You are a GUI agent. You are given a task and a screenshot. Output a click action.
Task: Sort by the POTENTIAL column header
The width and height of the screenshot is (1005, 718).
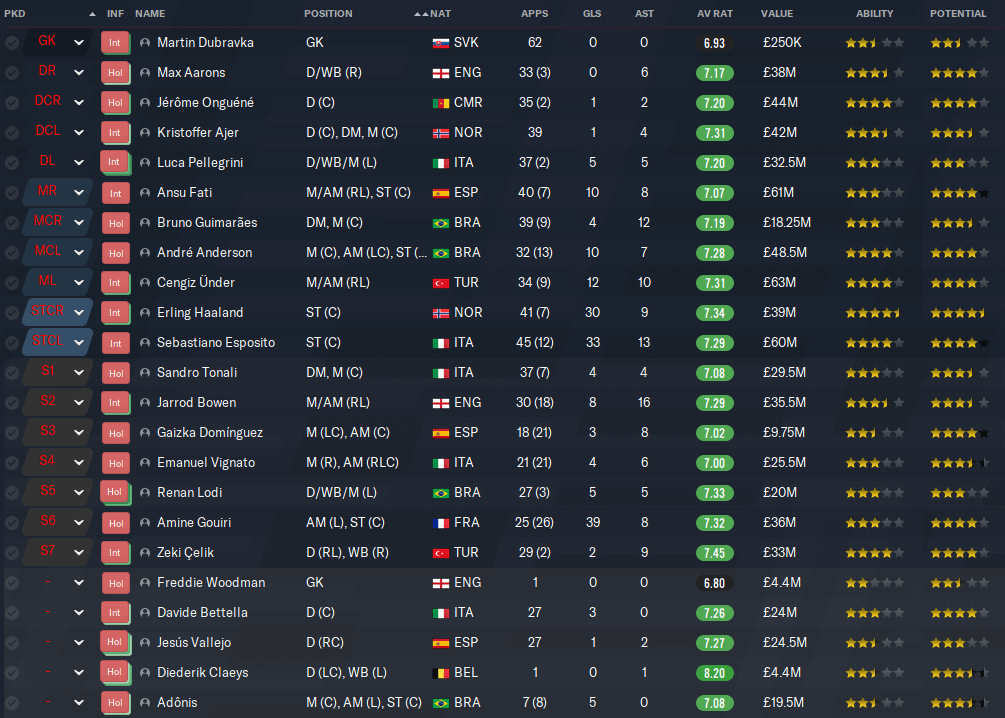[x=958, y=13]
